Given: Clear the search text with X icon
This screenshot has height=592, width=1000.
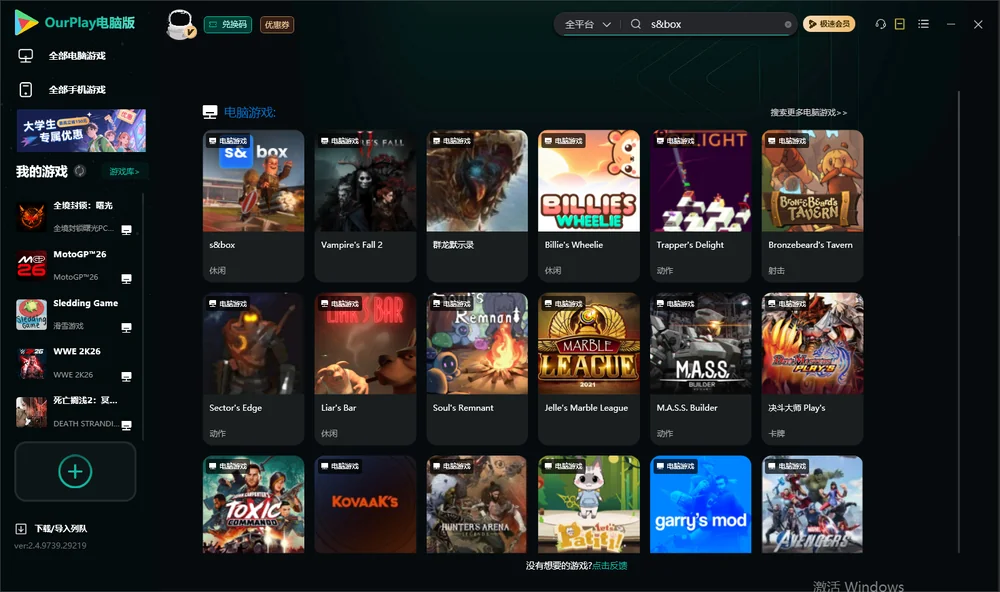Looking at the screenshot, I should [788, 25].
